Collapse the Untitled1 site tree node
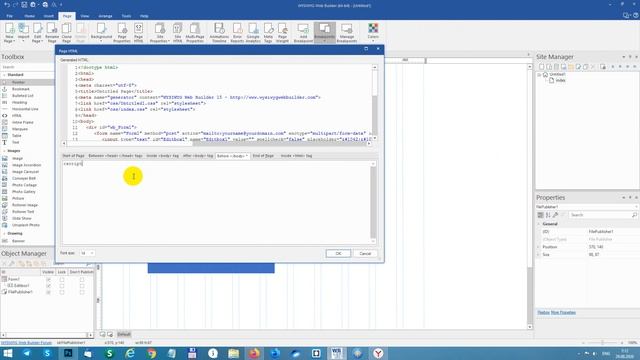640x360 pixels. coord(540,75)
